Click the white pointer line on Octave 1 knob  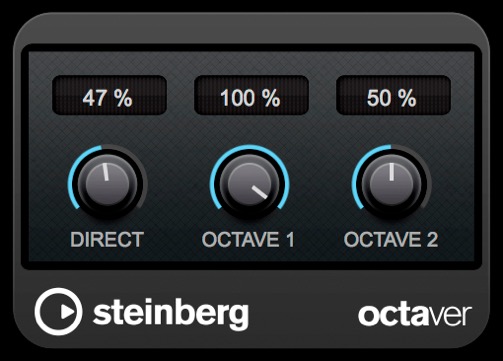[x=259, y=192]
